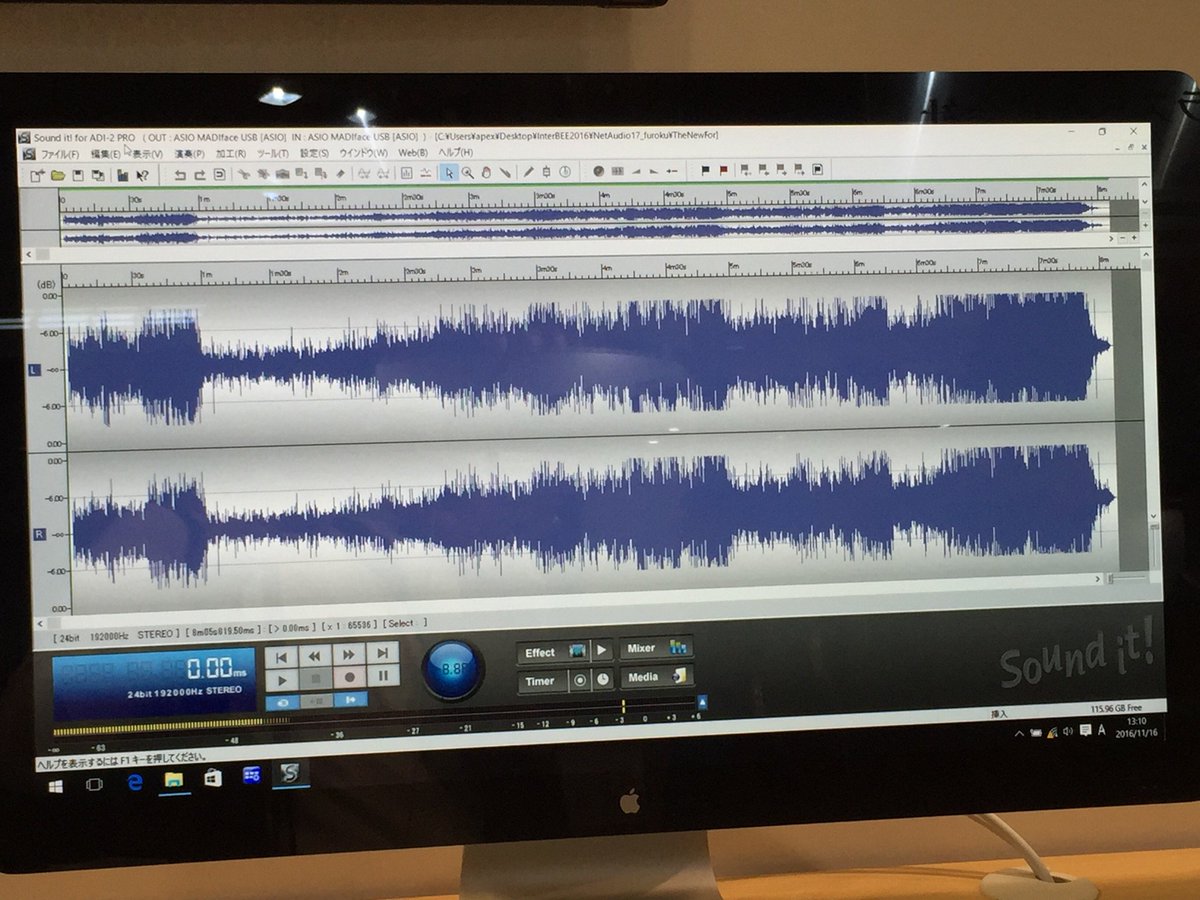This screenshot has height=900, width=1200.
Task: Open the 編集(E) menu
Action: tap(105, 153)
